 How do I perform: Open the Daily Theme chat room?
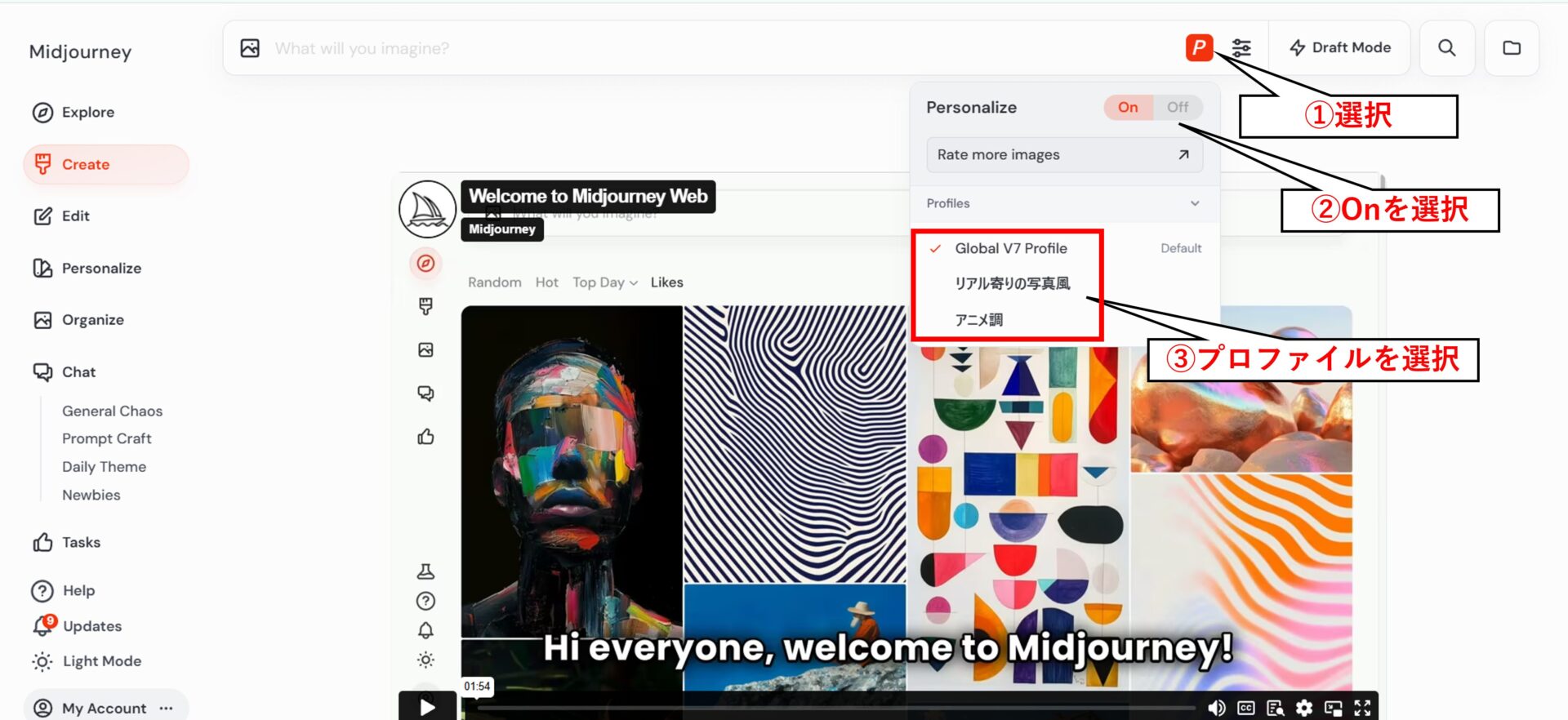[104, 466]
